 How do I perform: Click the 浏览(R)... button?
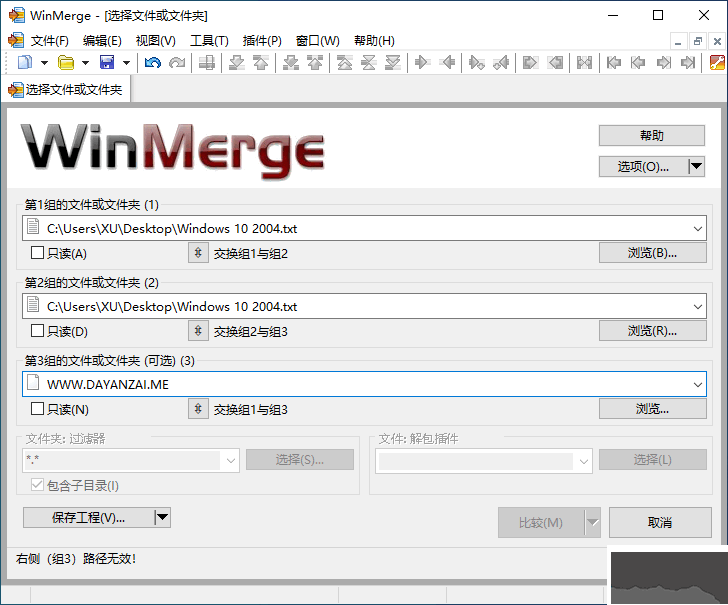[652, 331]
